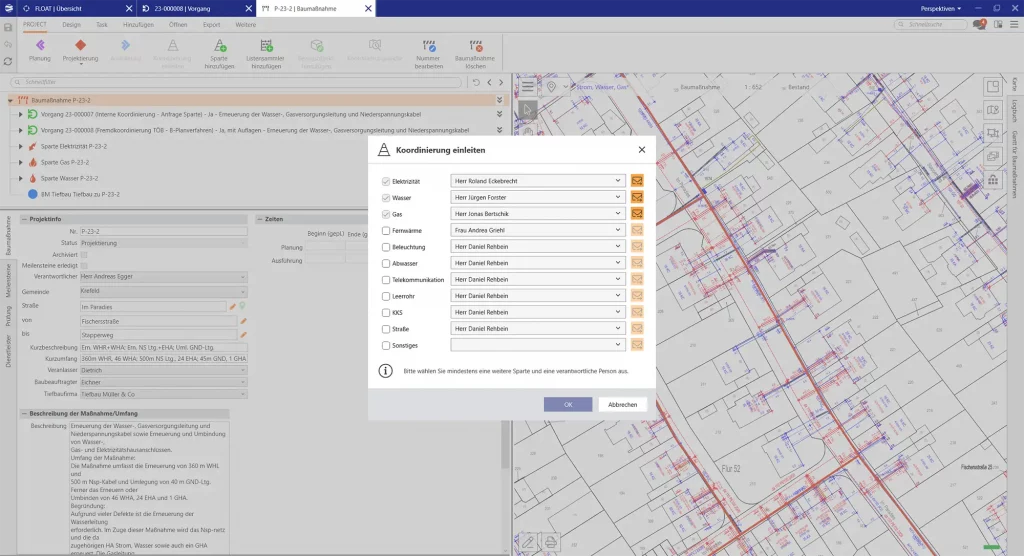The height and width of the screenshot is (556, 1024).
Task: Open the Listensammler hinzufügen tool
Action: [266, 46]
